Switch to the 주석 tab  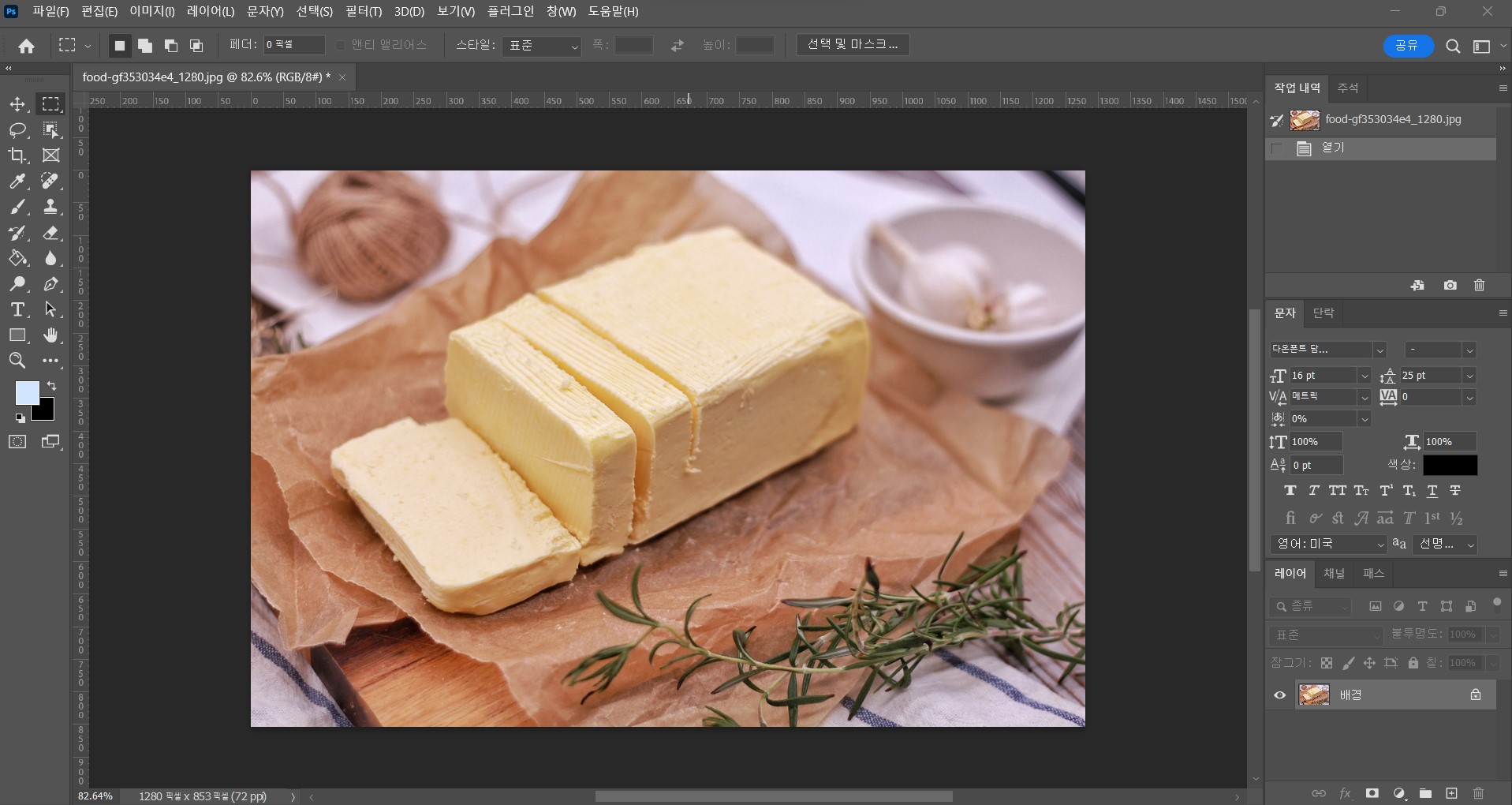[x=1347, y=88]
